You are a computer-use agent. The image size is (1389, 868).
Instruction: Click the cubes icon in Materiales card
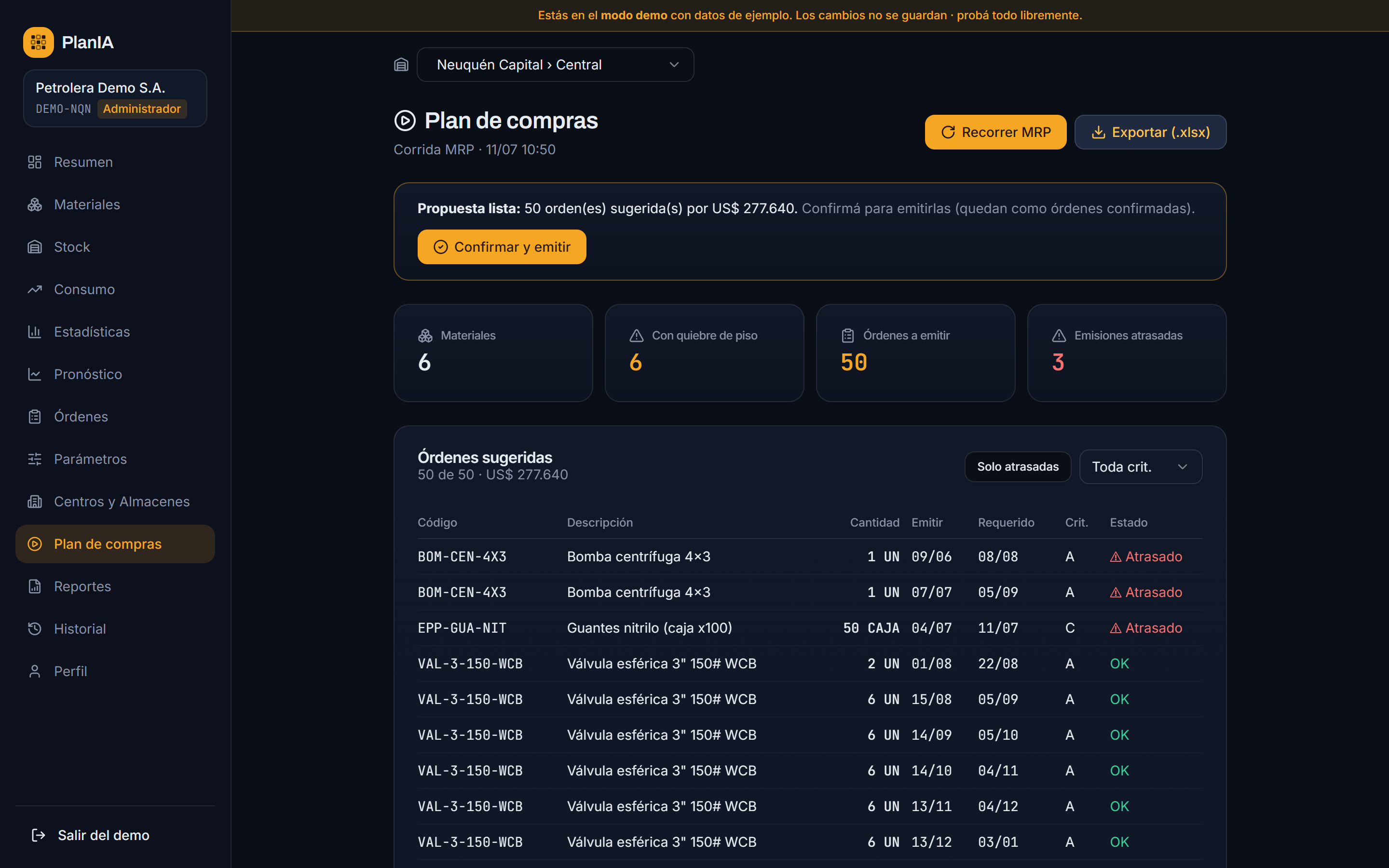(x=425, y=335)
